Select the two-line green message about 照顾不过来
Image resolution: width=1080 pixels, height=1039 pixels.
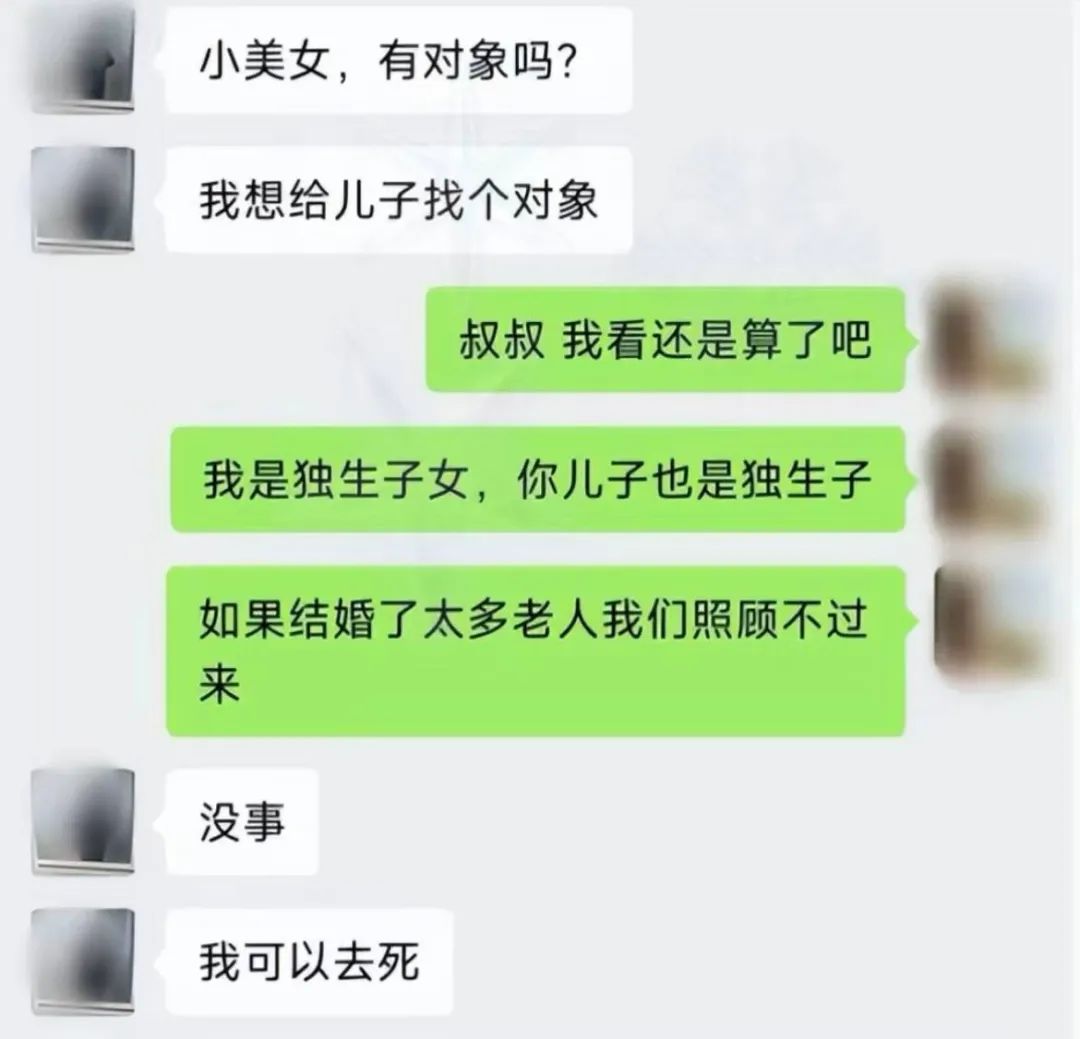point(535,651)
